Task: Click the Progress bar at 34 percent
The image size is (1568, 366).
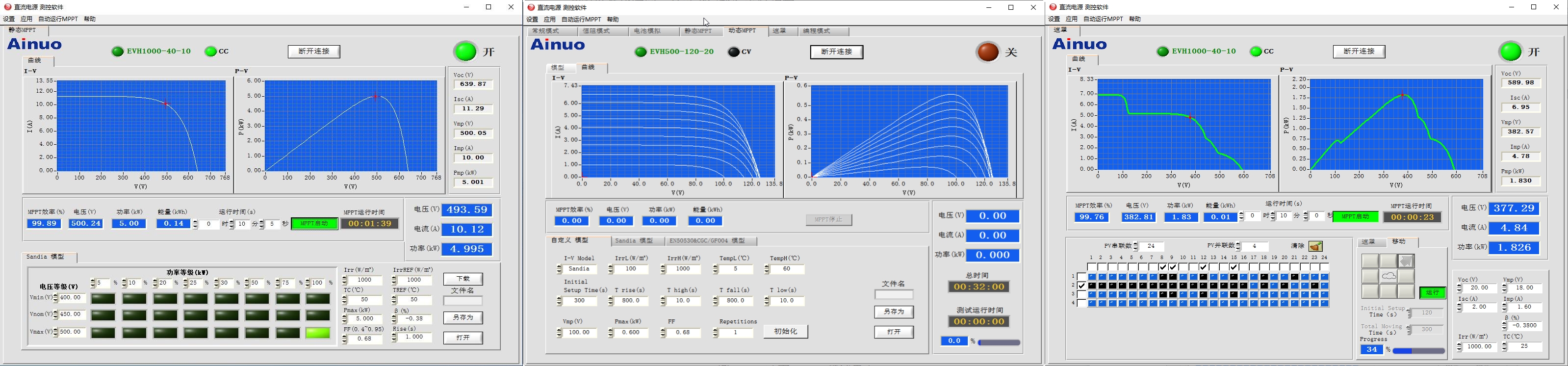Action: click(1418, 351)
